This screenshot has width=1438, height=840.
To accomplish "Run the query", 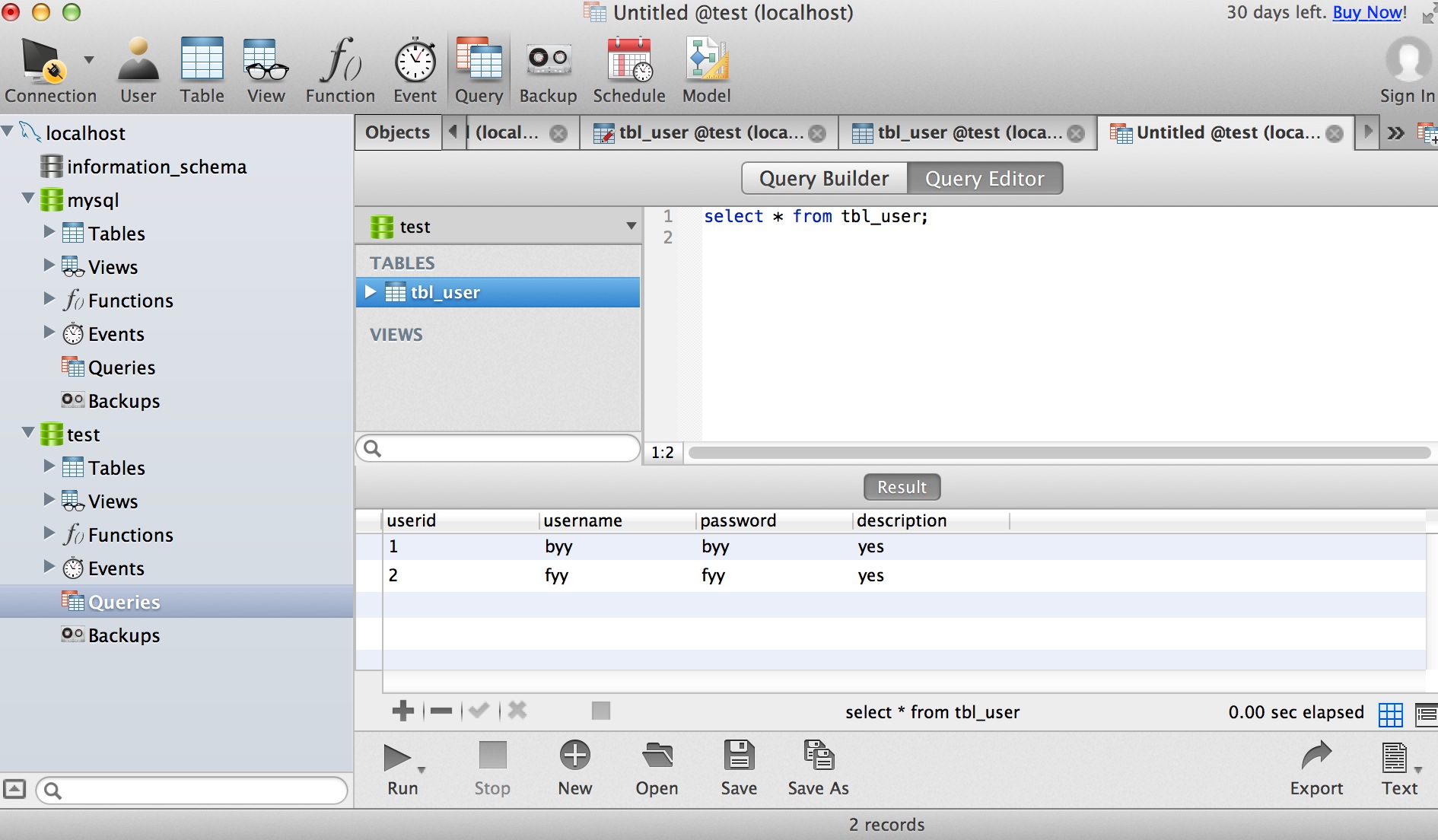I will click(x=397, y=768).
